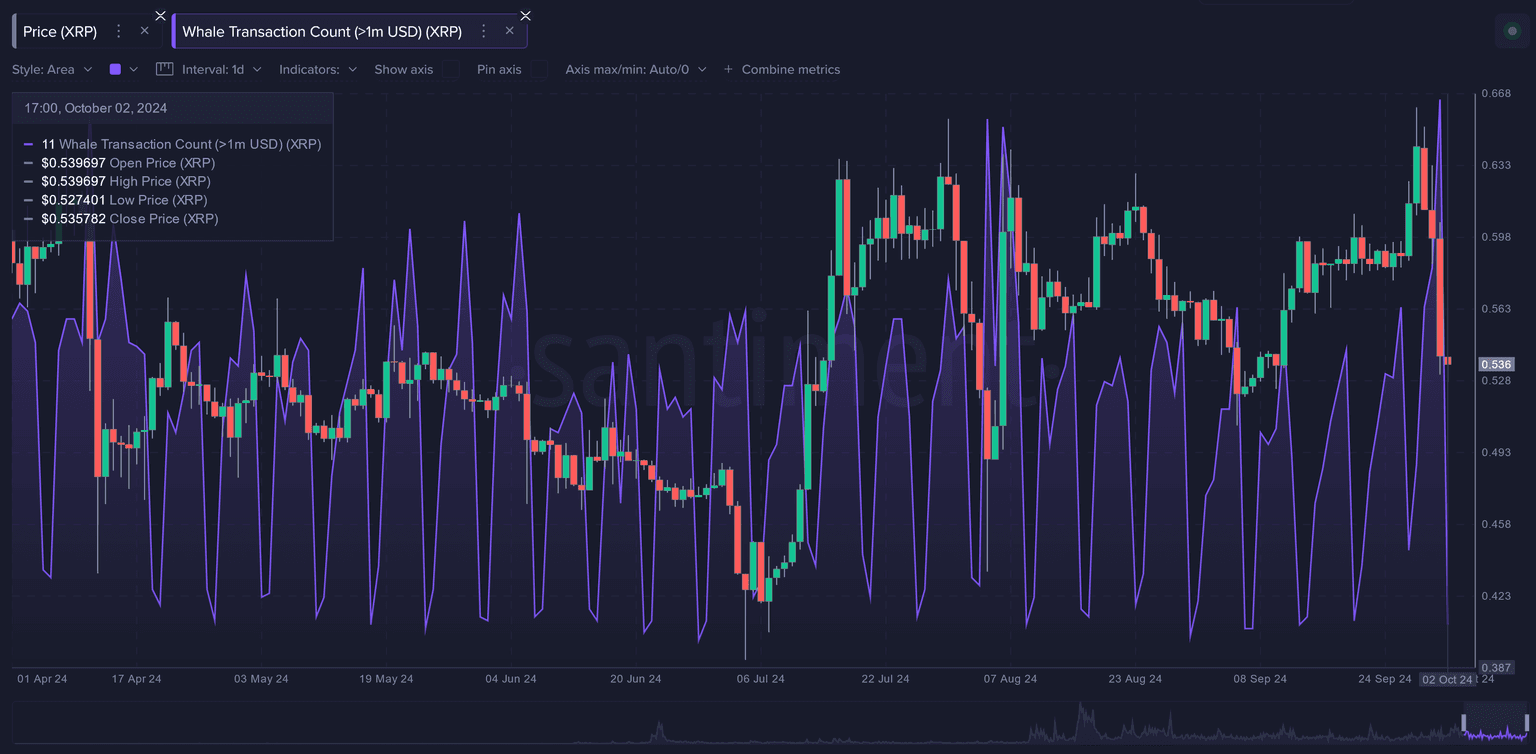Open the Axis max/min Auto/0 dropdown
The height and width of the screenshot is (754, 1536).
point(635,70)
